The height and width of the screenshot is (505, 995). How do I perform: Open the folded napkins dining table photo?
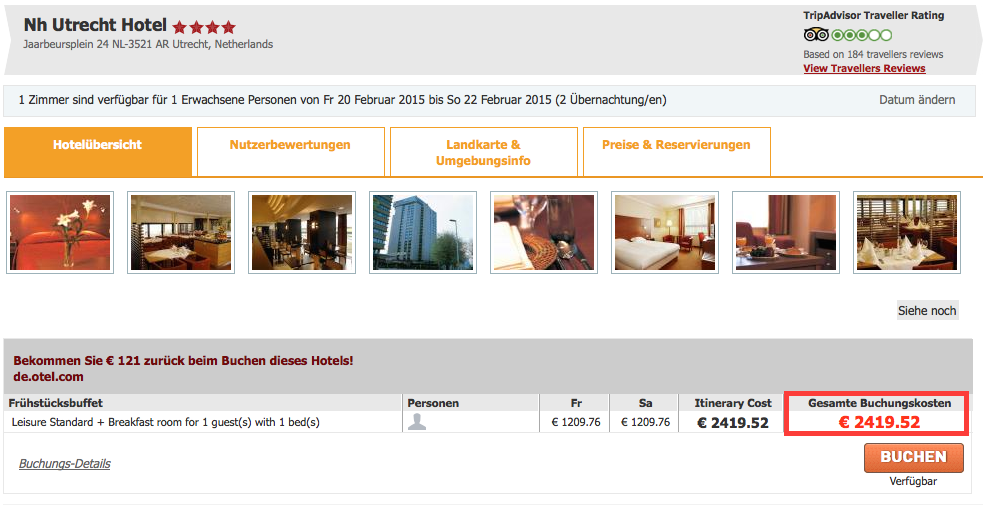[907, 232]
